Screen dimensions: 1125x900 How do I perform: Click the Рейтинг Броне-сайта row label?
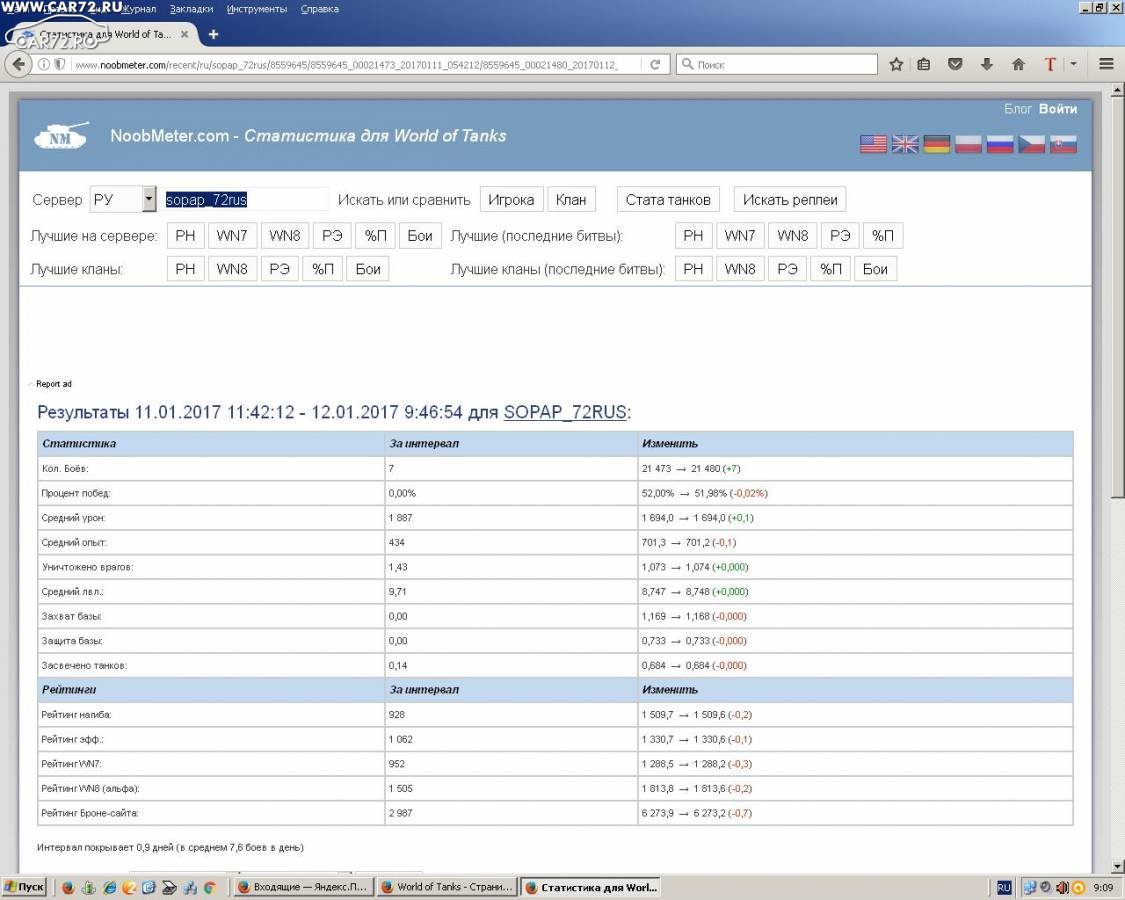coord(90,813)
